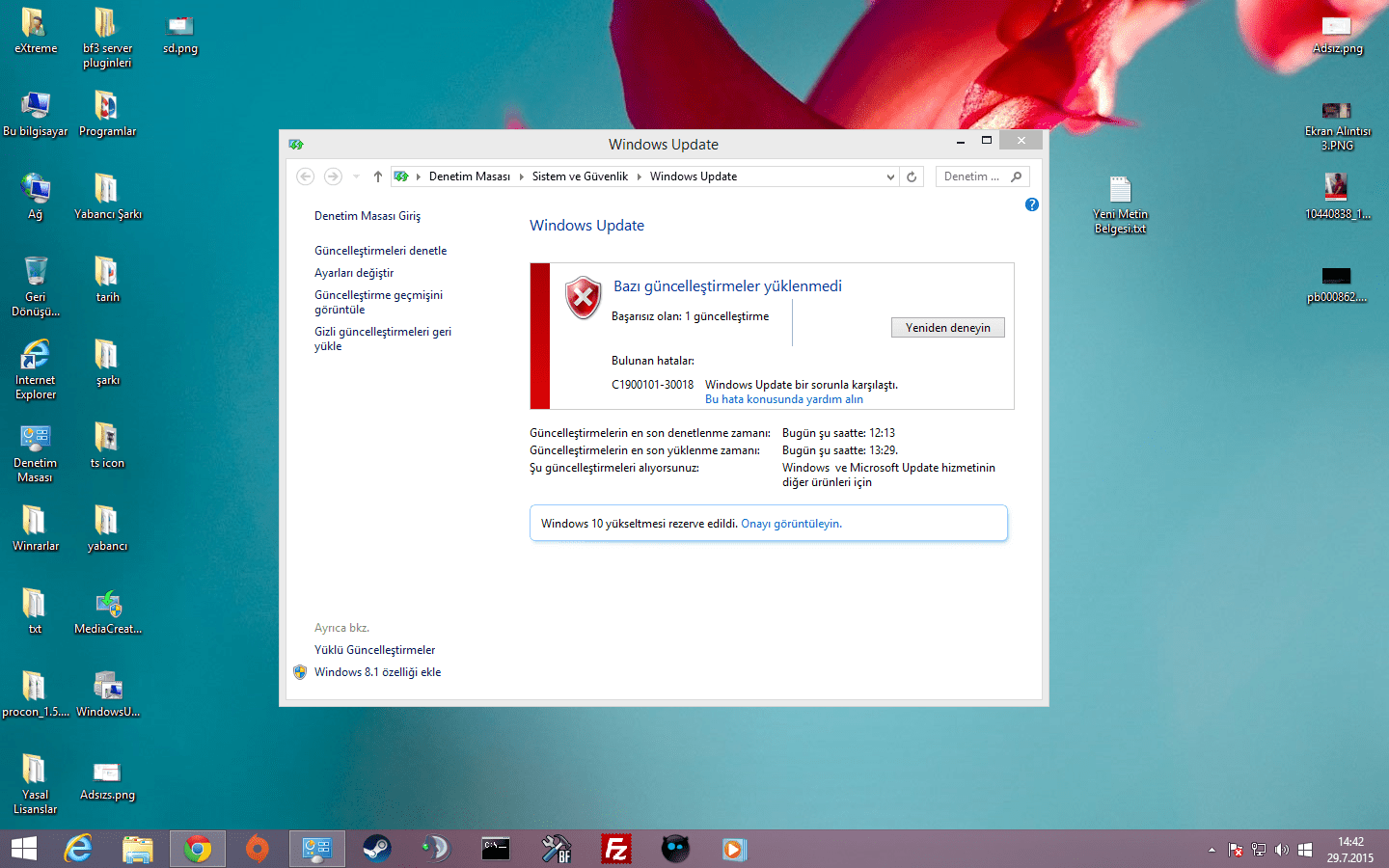Select Yasal Lisanslar folder
Viewport: 1389px width, 868px height.
point(36,784)
